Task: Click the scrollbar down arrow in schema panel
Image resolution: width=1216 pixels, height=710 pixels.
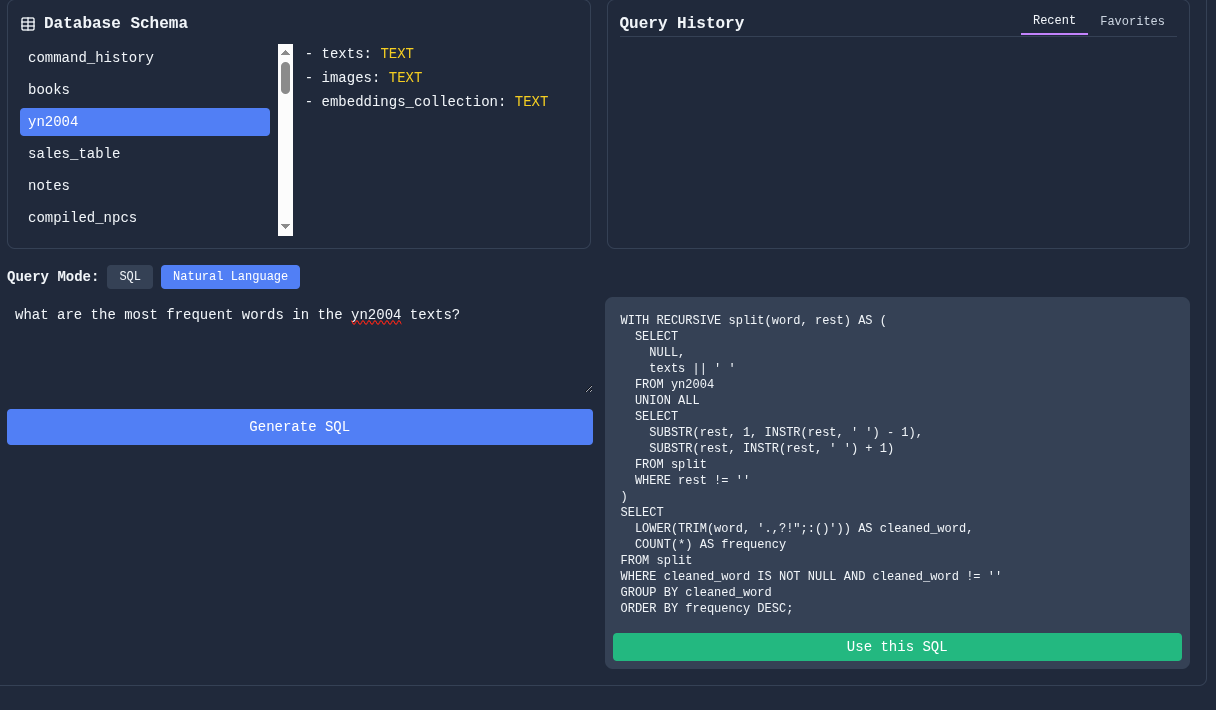Action: point(285,227)
